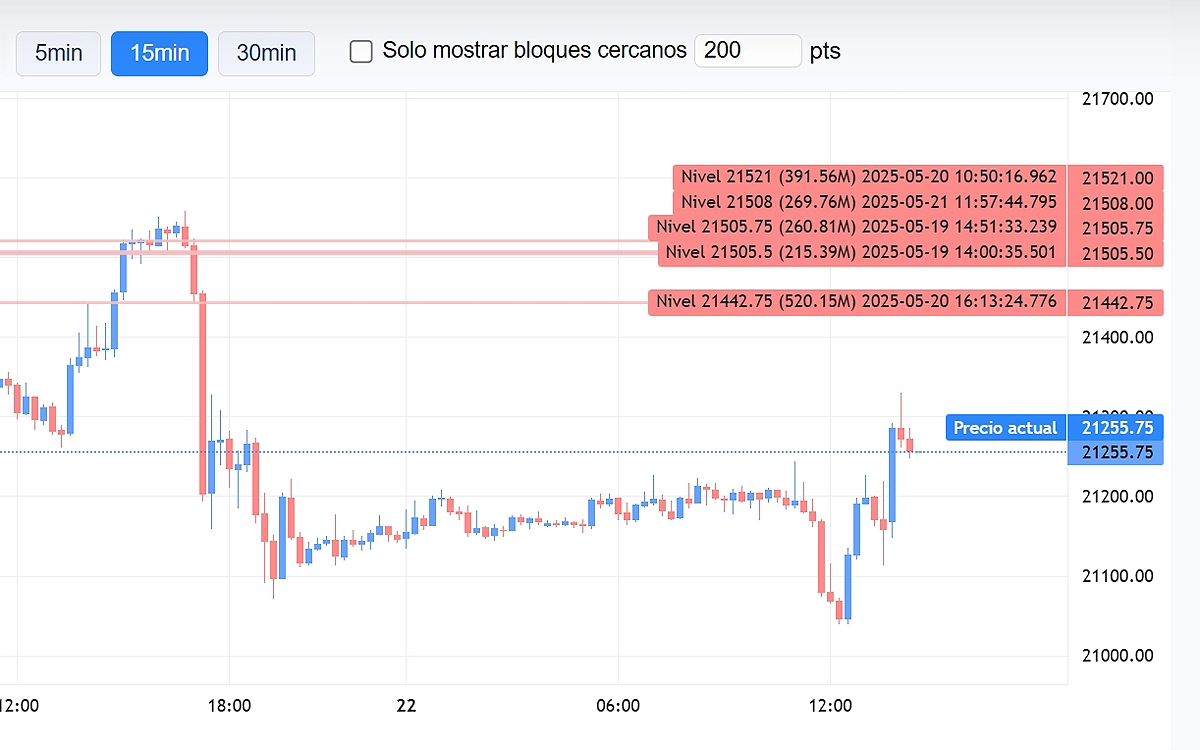Click the points input field showing 200
The width and height of the screenshot is (1200, 750).
pyautogui.click(x=747, y=51)
